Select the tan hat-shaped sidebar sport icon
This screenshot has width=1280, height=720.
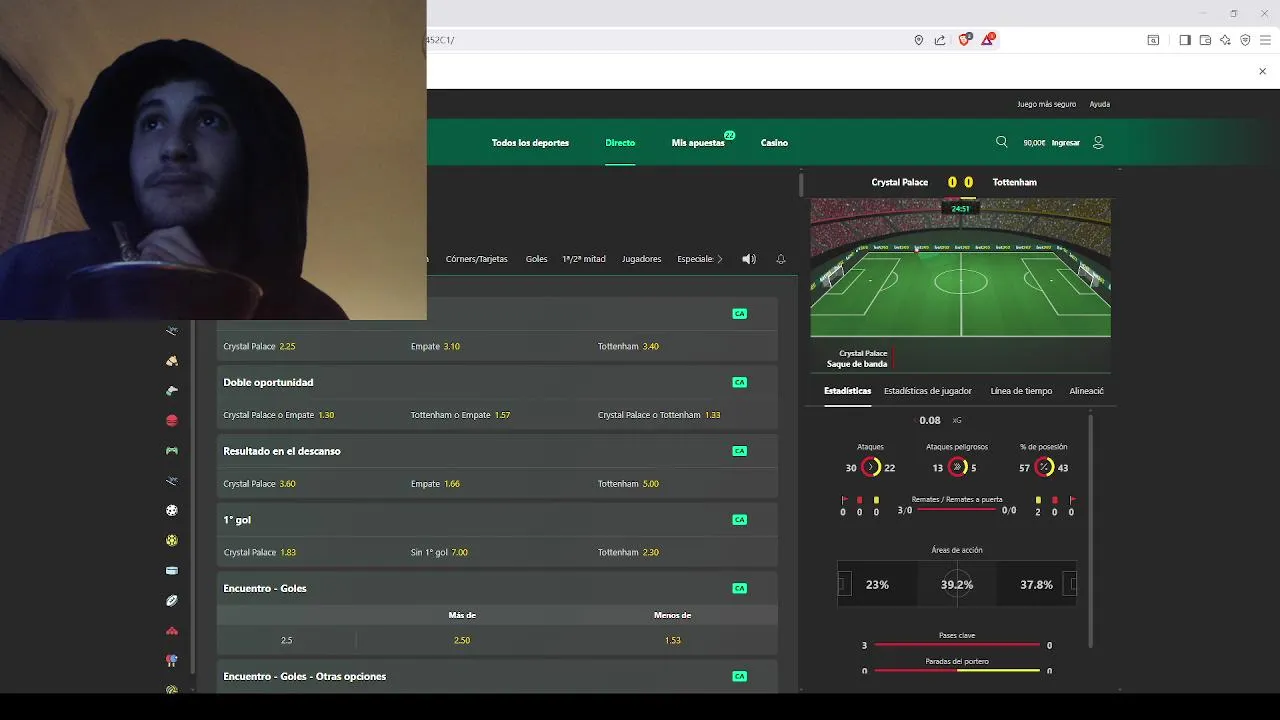point(172,361)
